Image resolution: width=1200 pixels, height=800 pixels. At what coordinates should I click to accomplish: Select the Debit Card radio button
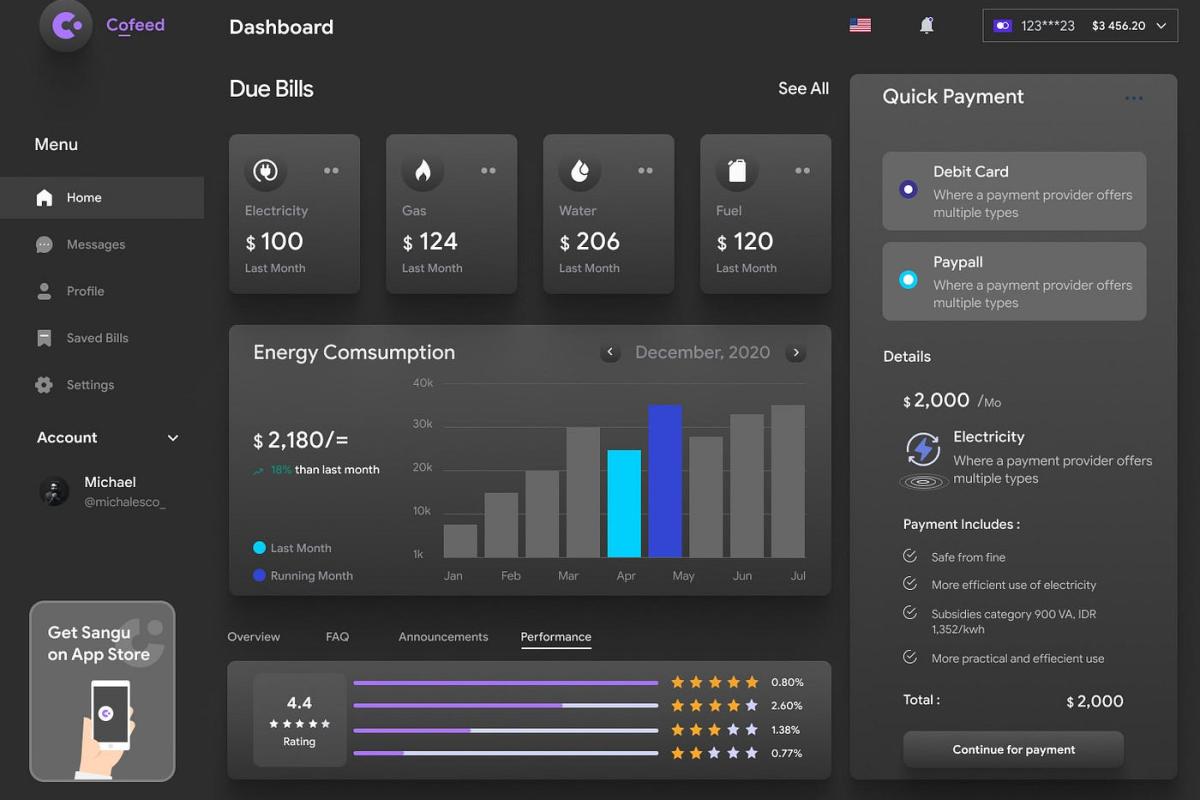point(908,189)
